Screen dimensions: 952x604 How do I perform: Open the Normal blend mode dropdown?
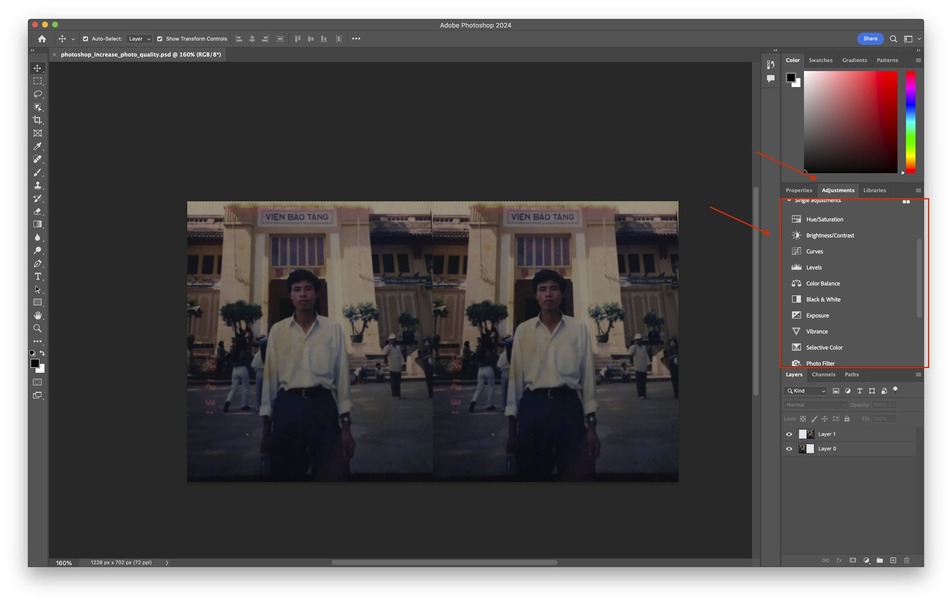815,405
